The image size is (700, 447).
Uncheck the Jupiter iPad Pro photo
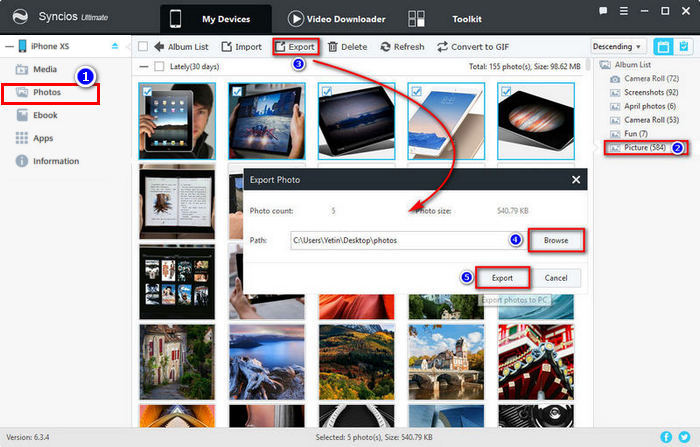506,91
